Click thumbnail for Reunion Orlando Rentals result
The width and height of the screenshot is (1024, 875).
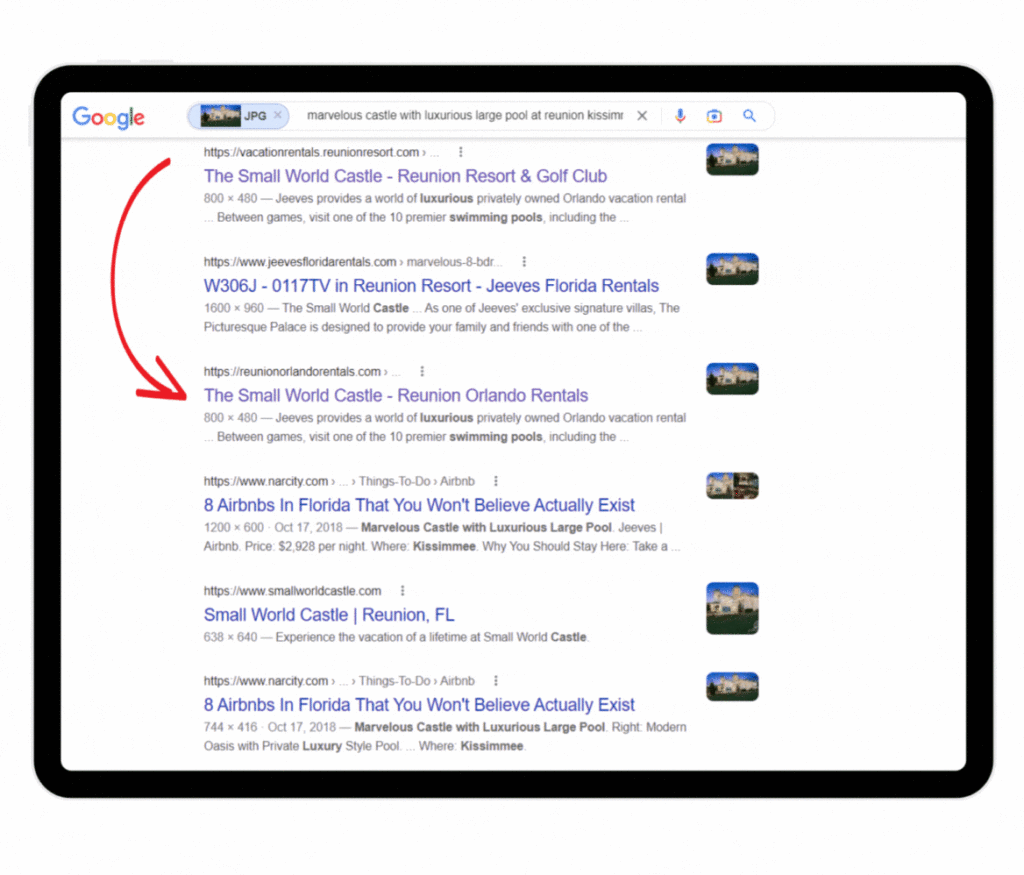click(x=732, y=379)
